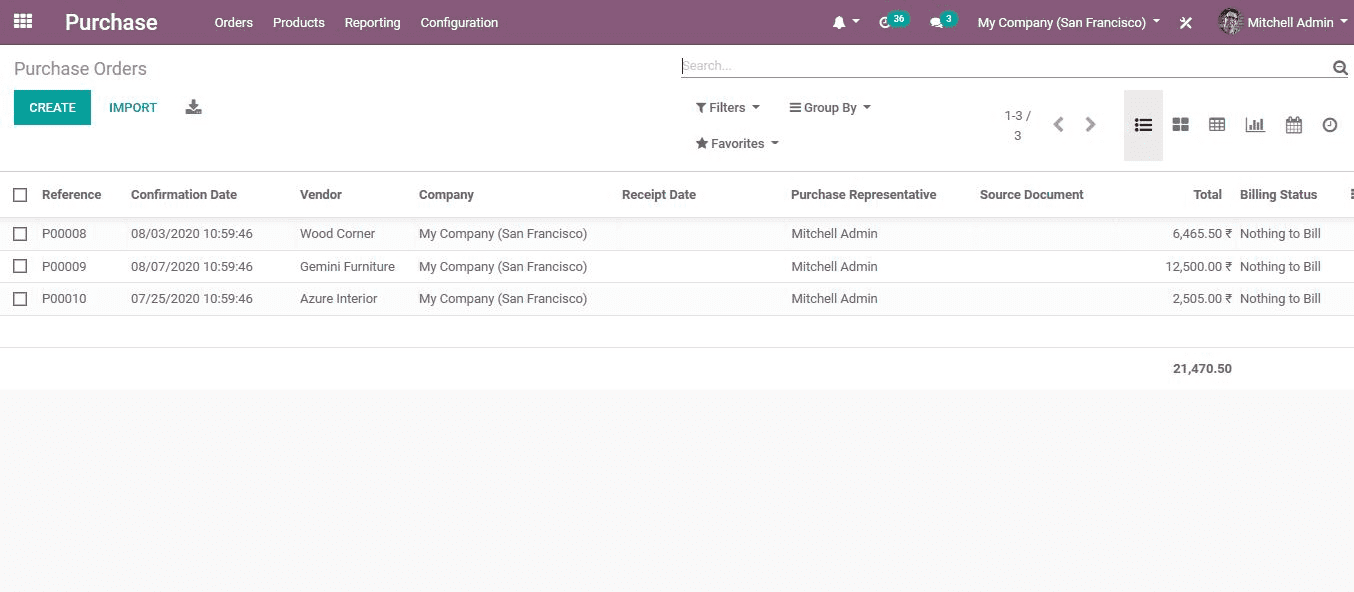This screenshot has width=1354, height=592.
Task: Click the 21,470.50 sum total
Action: (x=1202, y=368)
